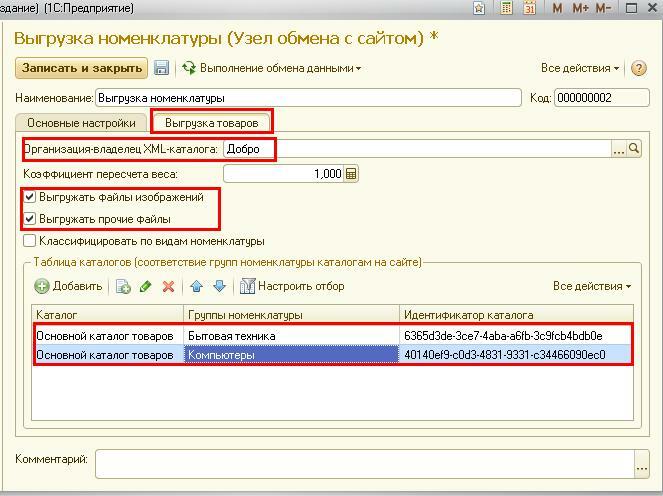Open calculator button in weight coefficient field
This screenshot has height=496, width=663.
[x=351, y=174]
